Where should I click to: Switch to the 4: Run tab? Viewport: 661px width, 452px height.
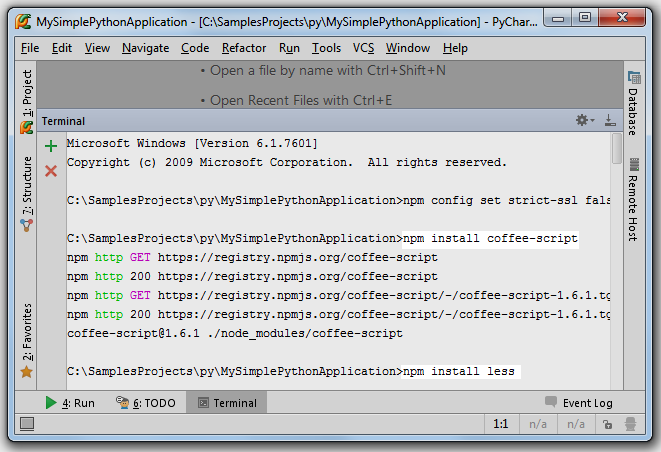click(70, 403)
